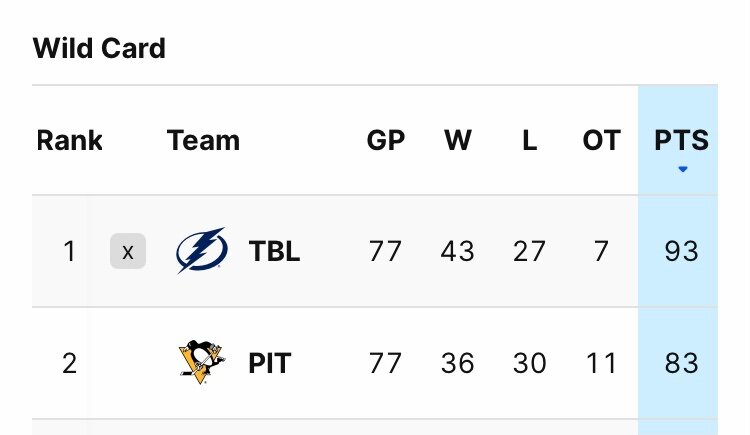
Task: Select the Team column header
Action: coord(203,140)
